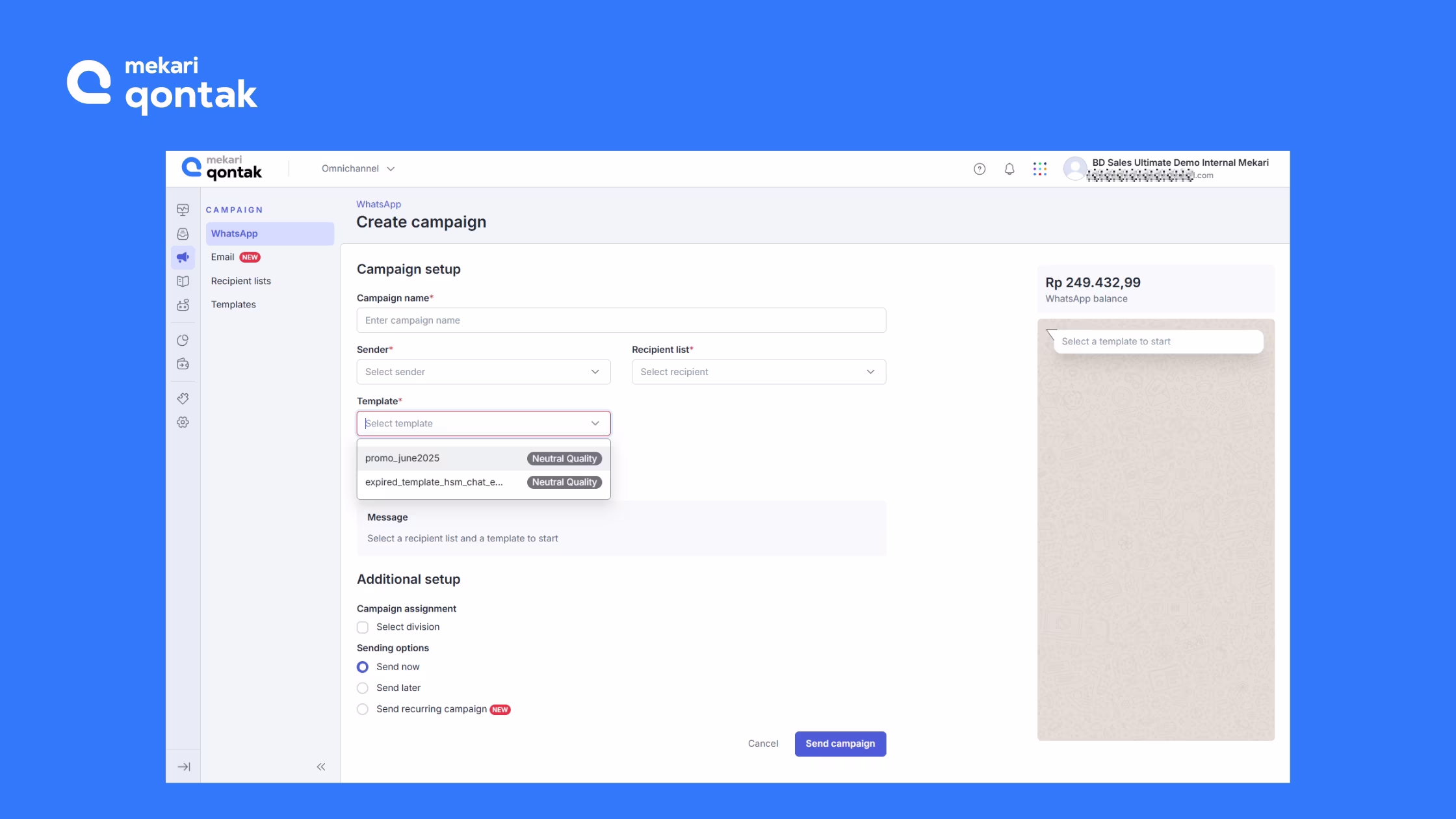
Task: Select the Send now radio option
Action: (363, 667)
